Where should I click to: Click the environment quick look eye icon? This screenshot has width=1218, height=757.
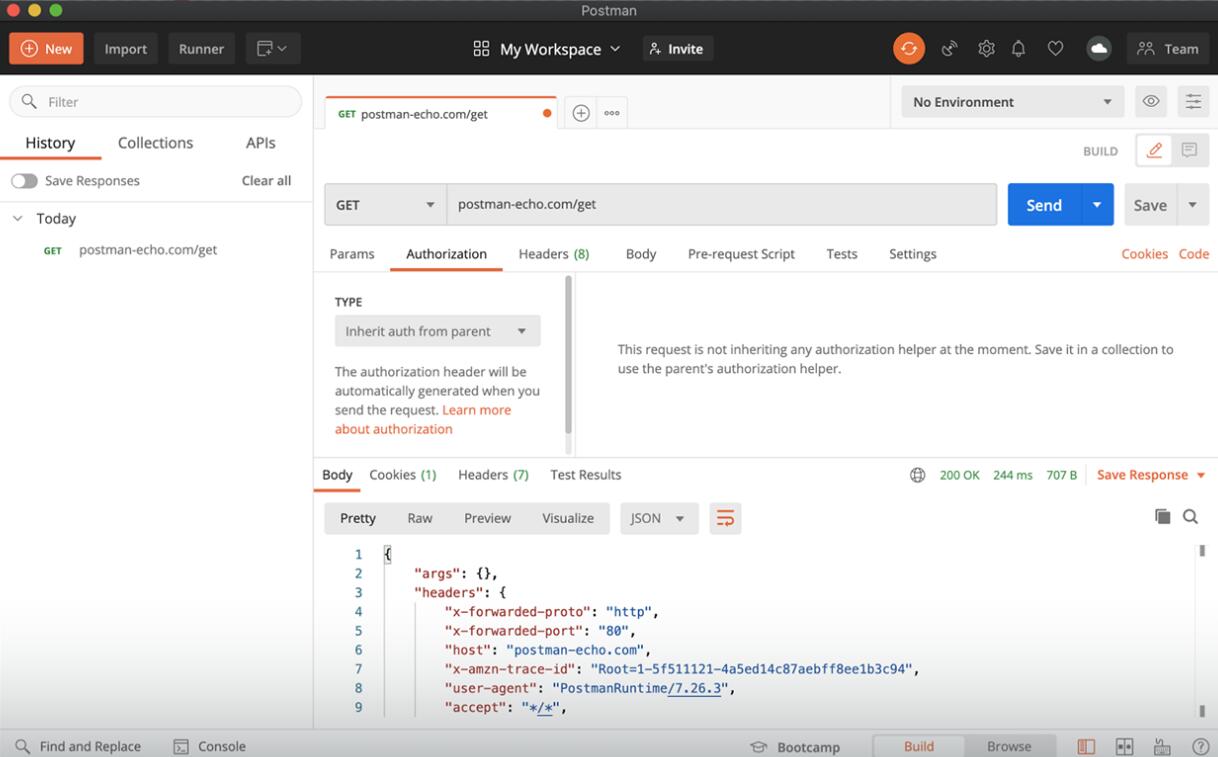1151,101
